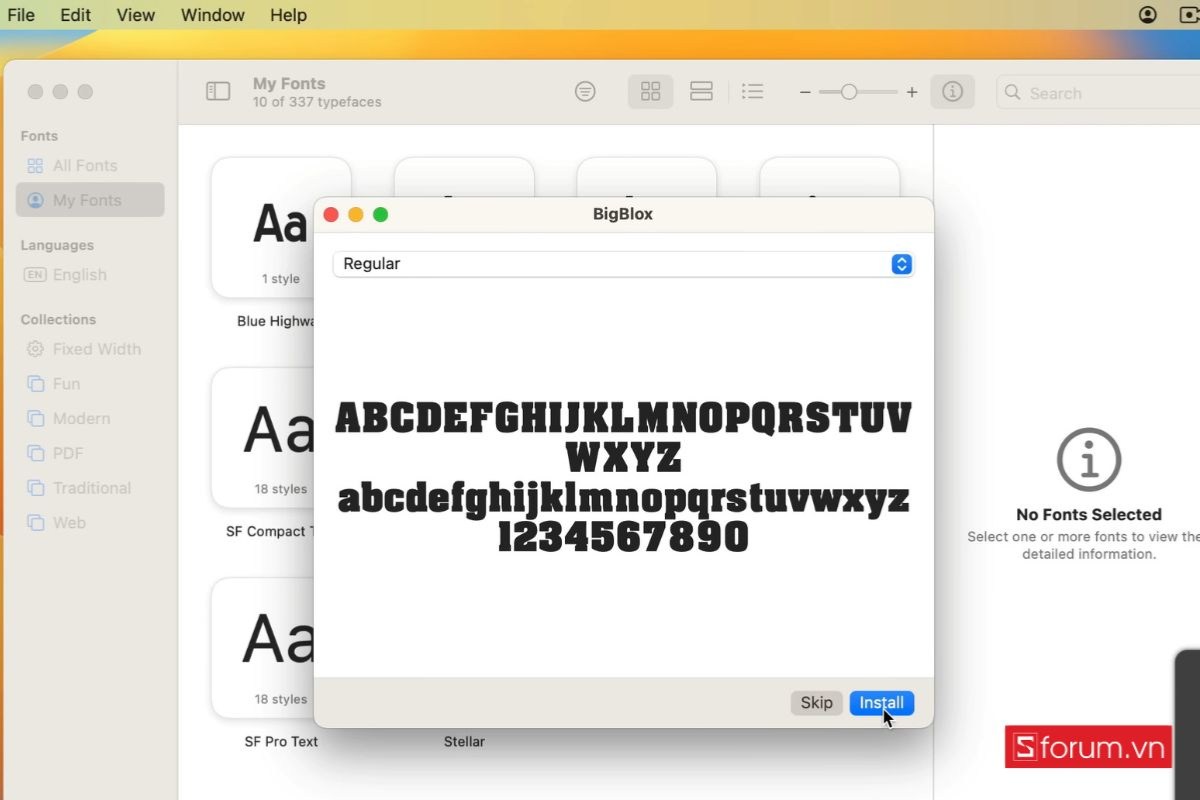Image resolution: width=1200 pixels, height=800 pixels.
Task: Switch to grid view
Action: (651, 92)
